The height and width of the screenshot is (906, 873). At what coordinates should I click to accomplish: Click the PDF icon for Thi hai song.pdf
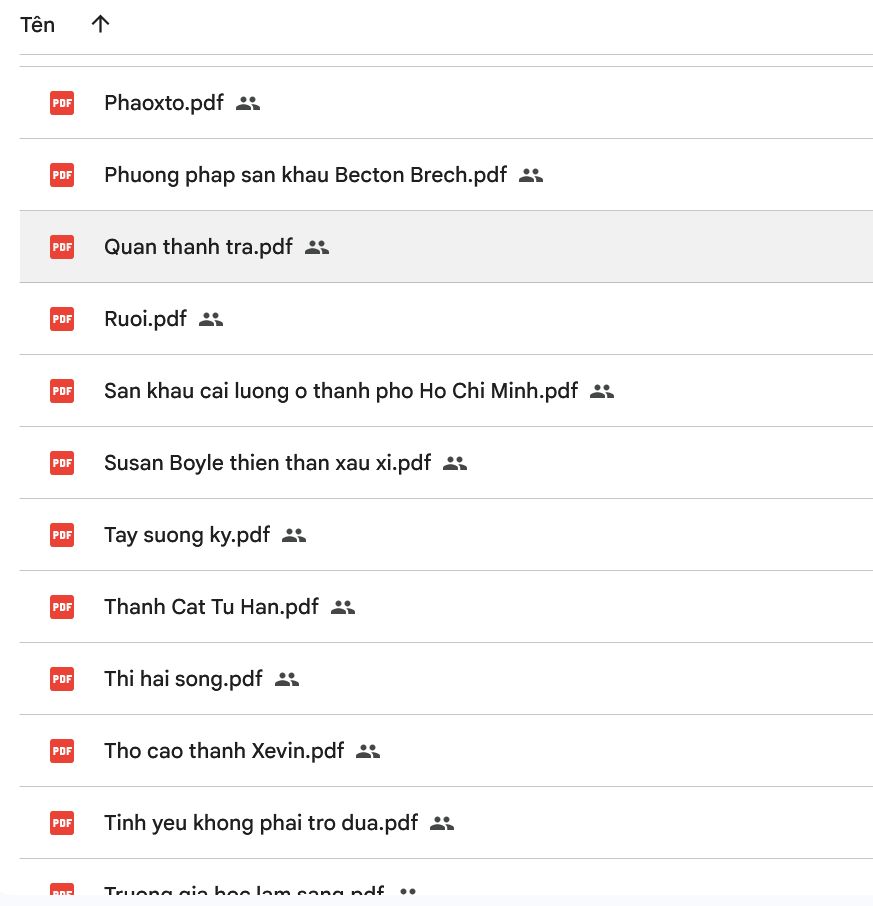click(x=62, y=679)
